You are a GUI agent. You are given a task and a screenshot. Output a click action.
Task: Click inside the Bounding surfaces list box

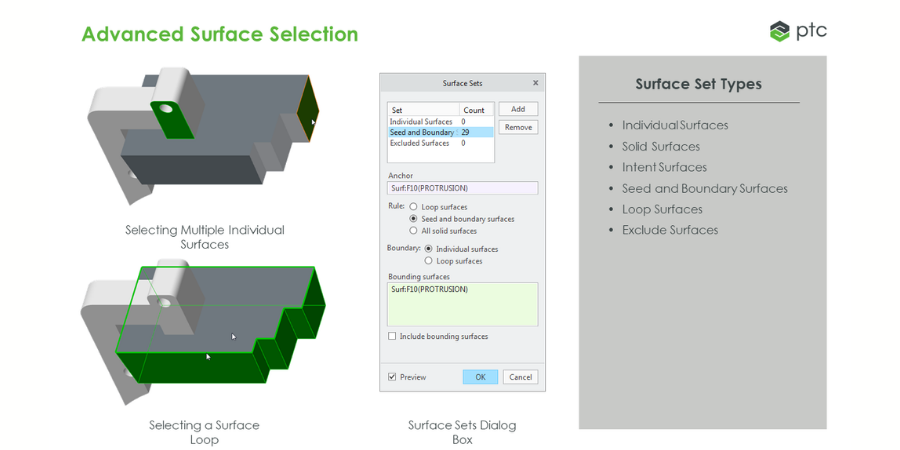[462, 305]
